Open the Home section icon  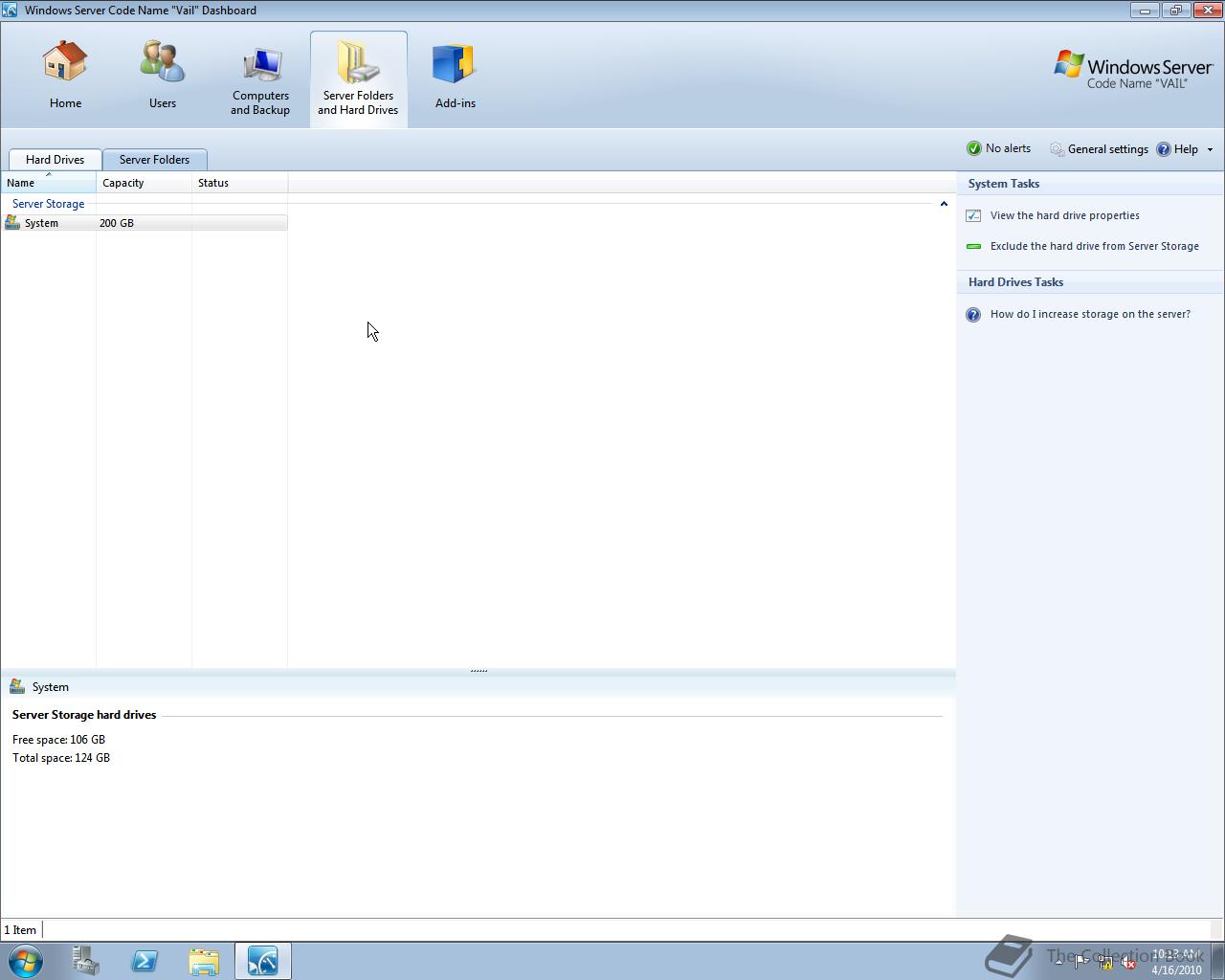click(x=65, y=62)
